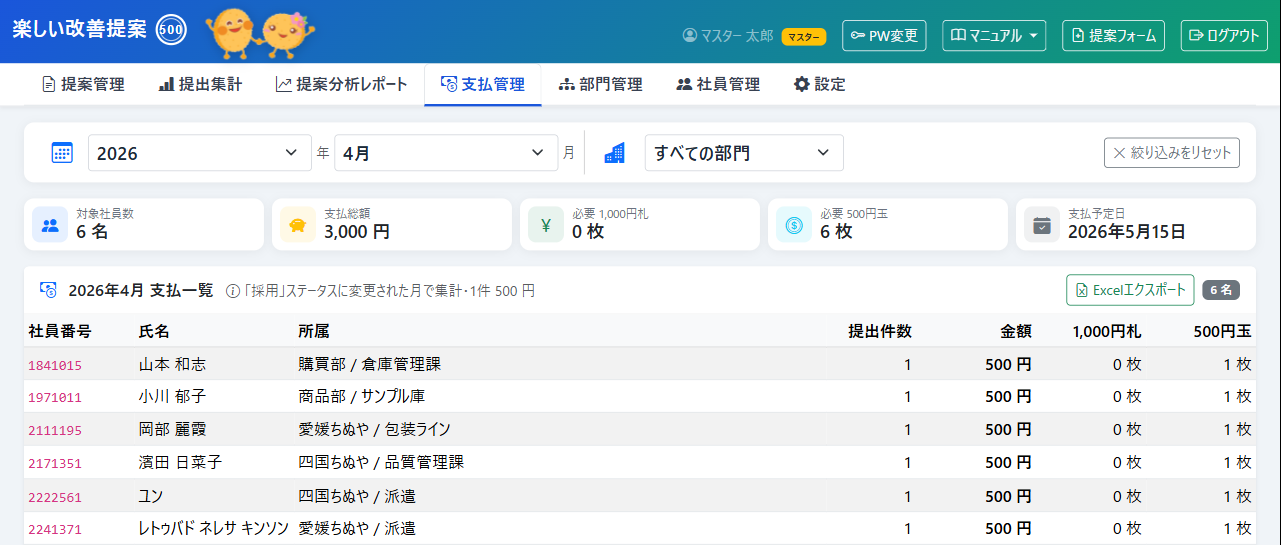Open the 社員管理 tab

click(718, 84)
